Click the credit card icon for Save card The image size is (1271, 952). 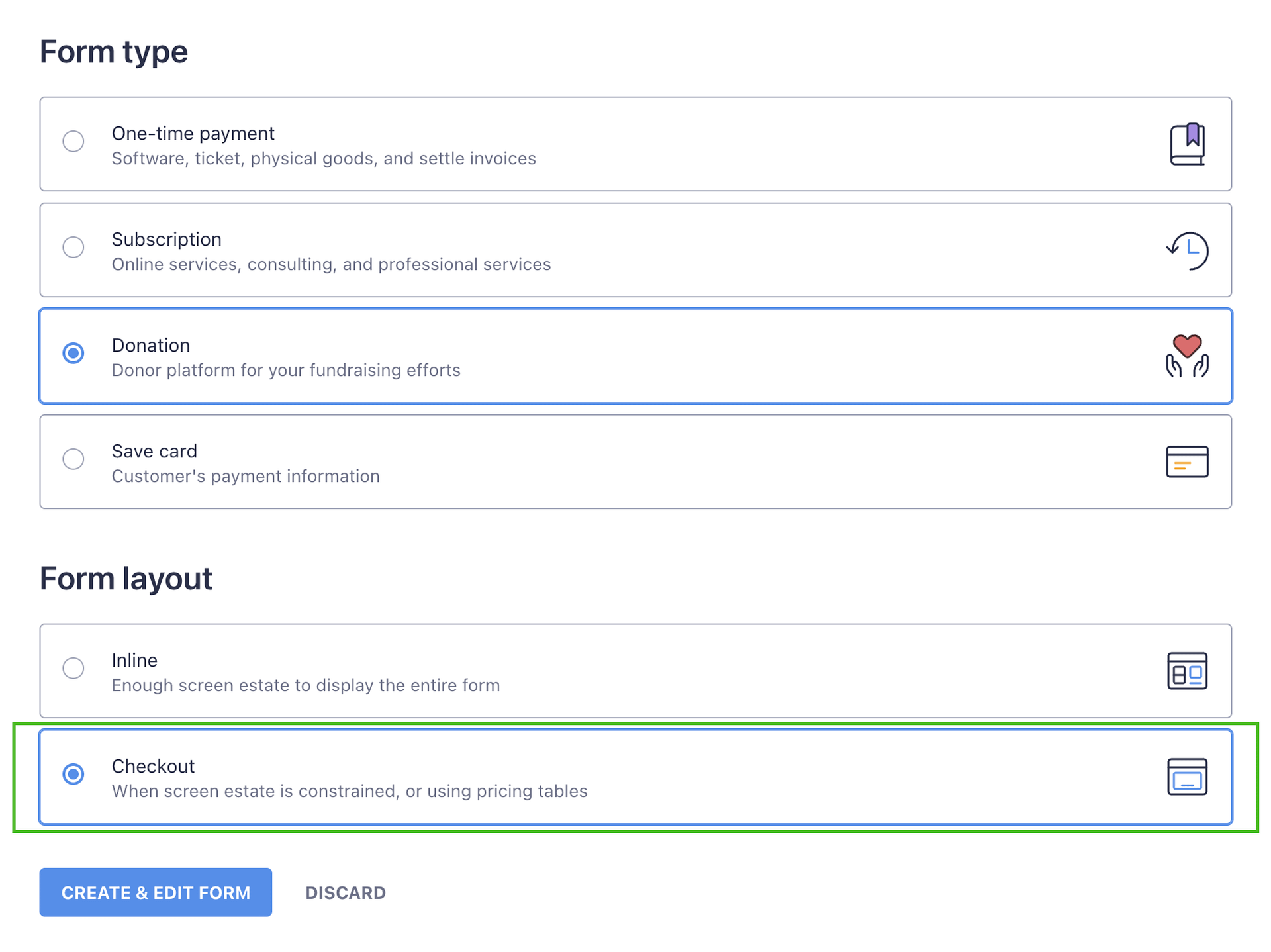(1187, 461)
